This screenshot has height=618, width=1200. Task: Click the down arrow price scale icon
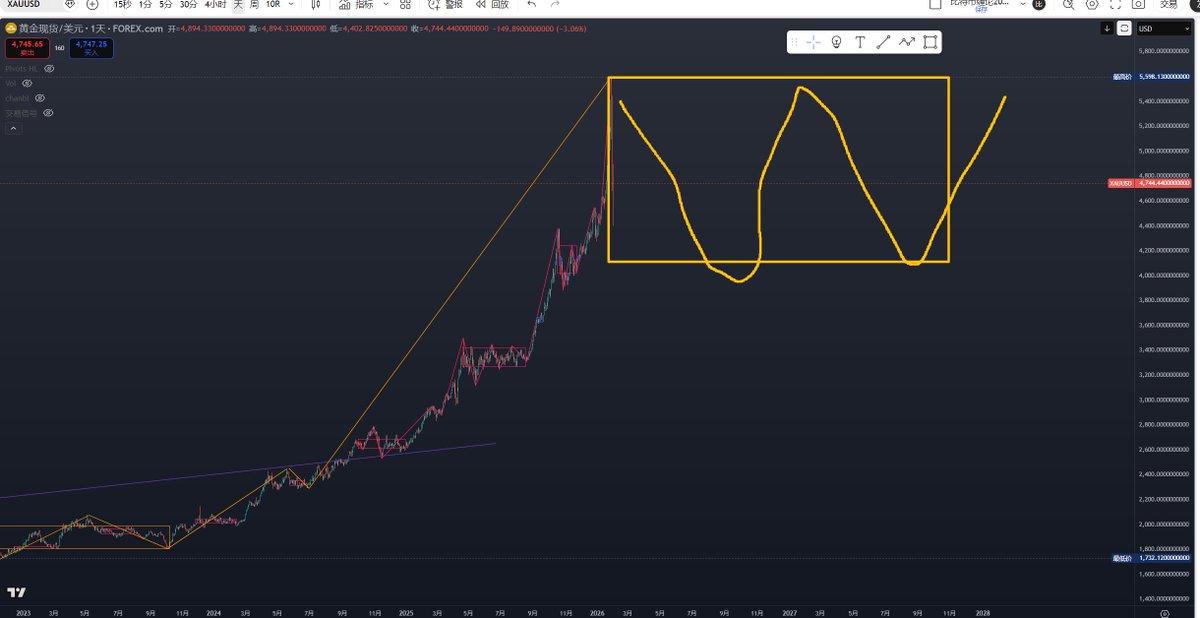coord(1107,28)
